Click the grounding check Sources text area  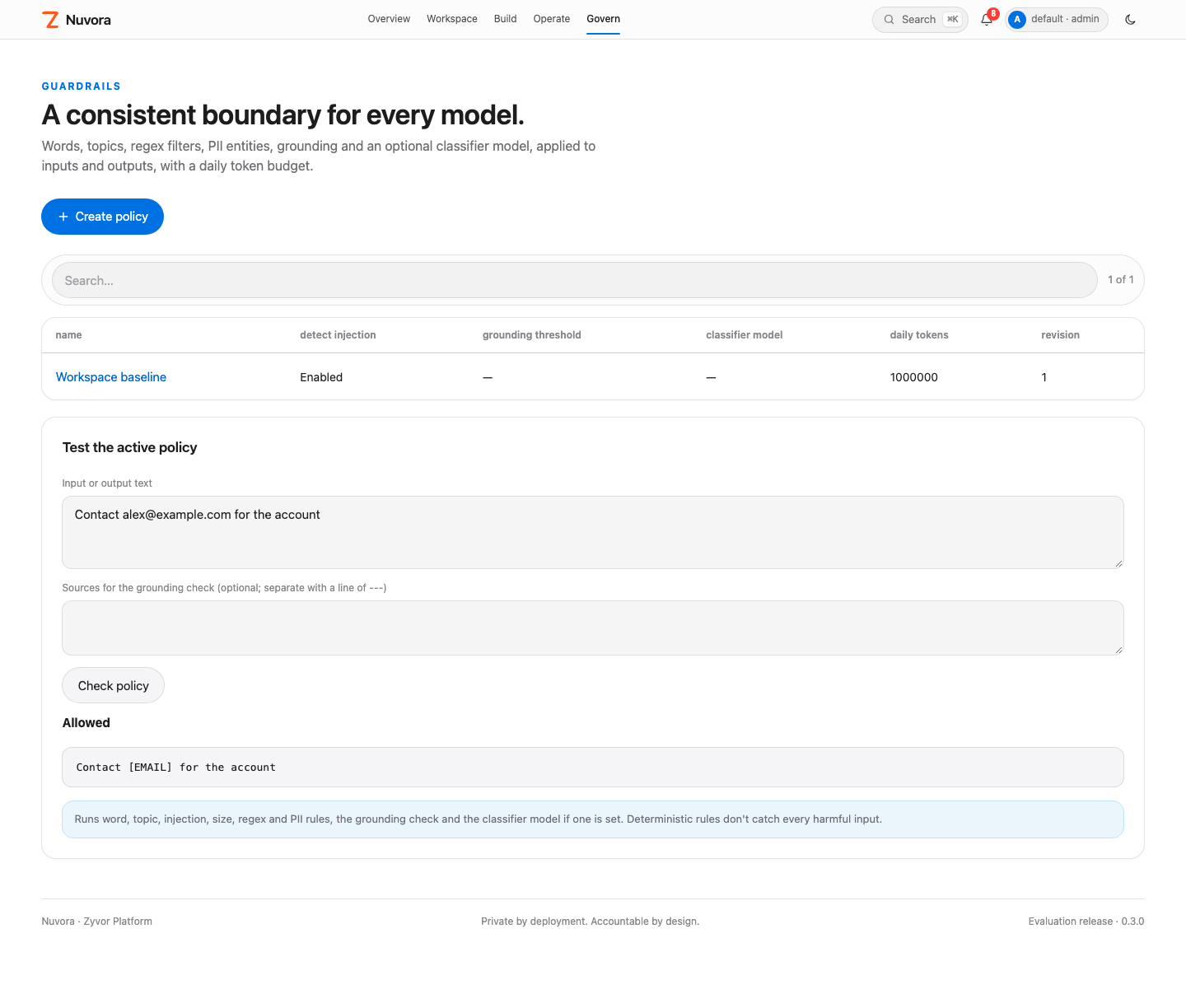tap(593, 628)
